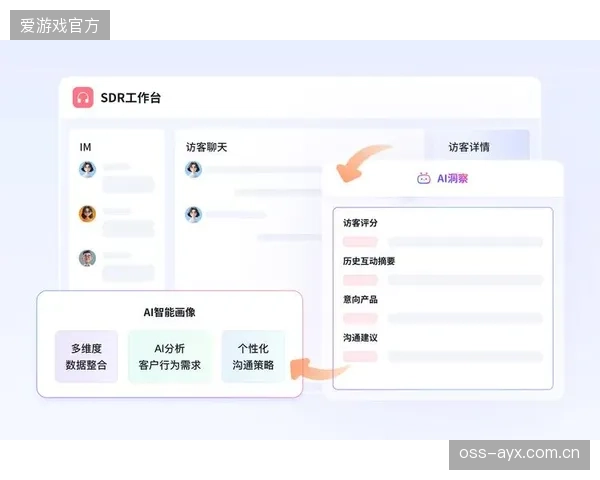Click the IM panel title

click(85, 147)
